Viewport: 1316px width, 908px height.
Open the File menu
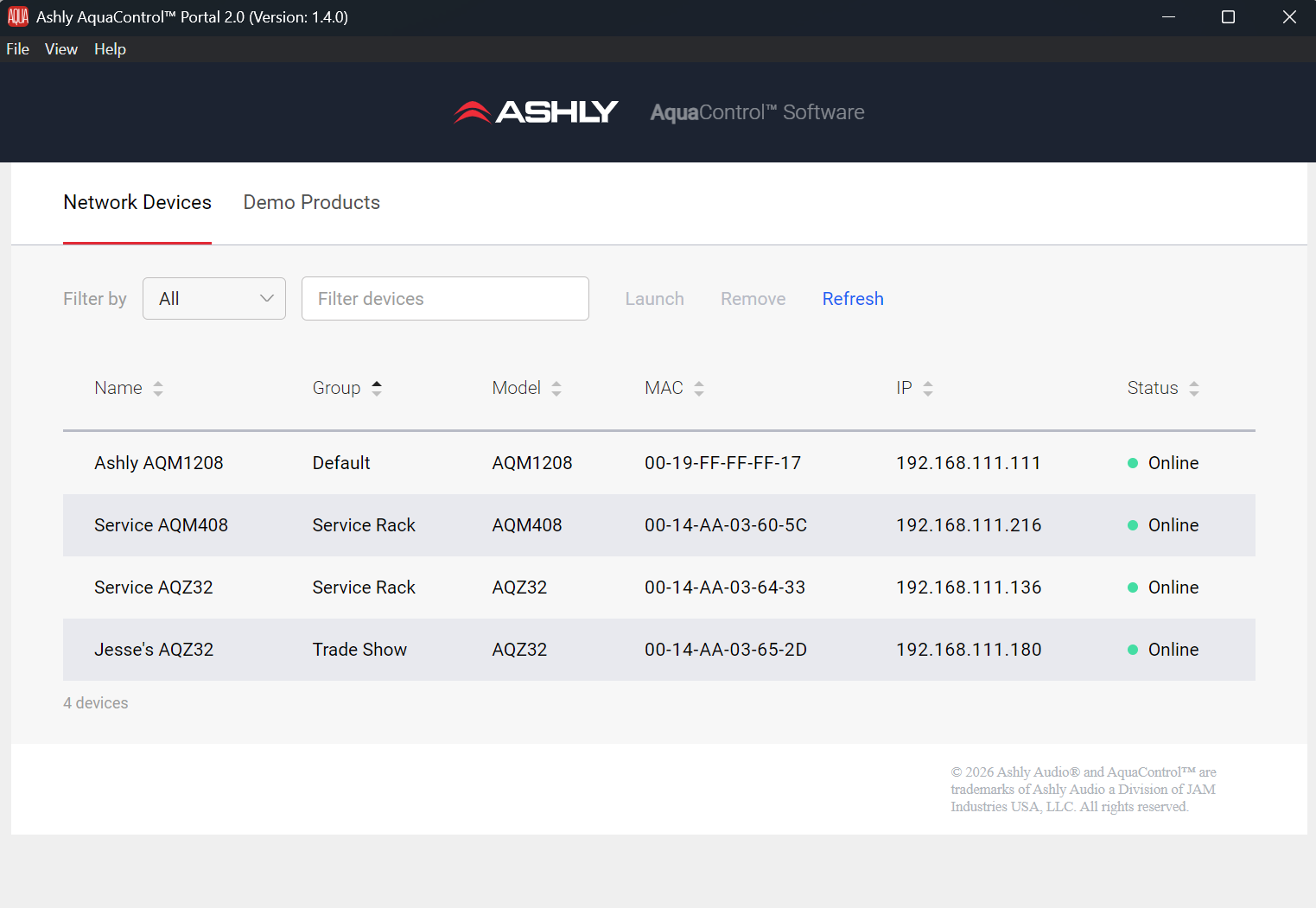(x=17, y=49)
